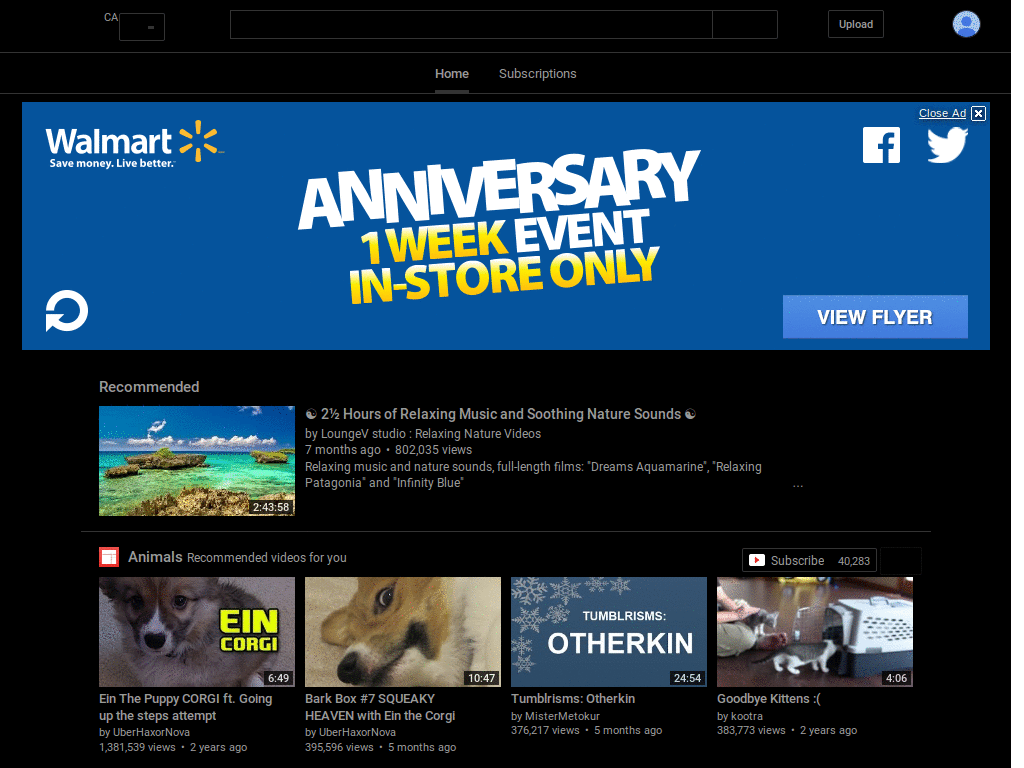Switch to the Home tab
1024x768 pixels.
coord(452,74)
